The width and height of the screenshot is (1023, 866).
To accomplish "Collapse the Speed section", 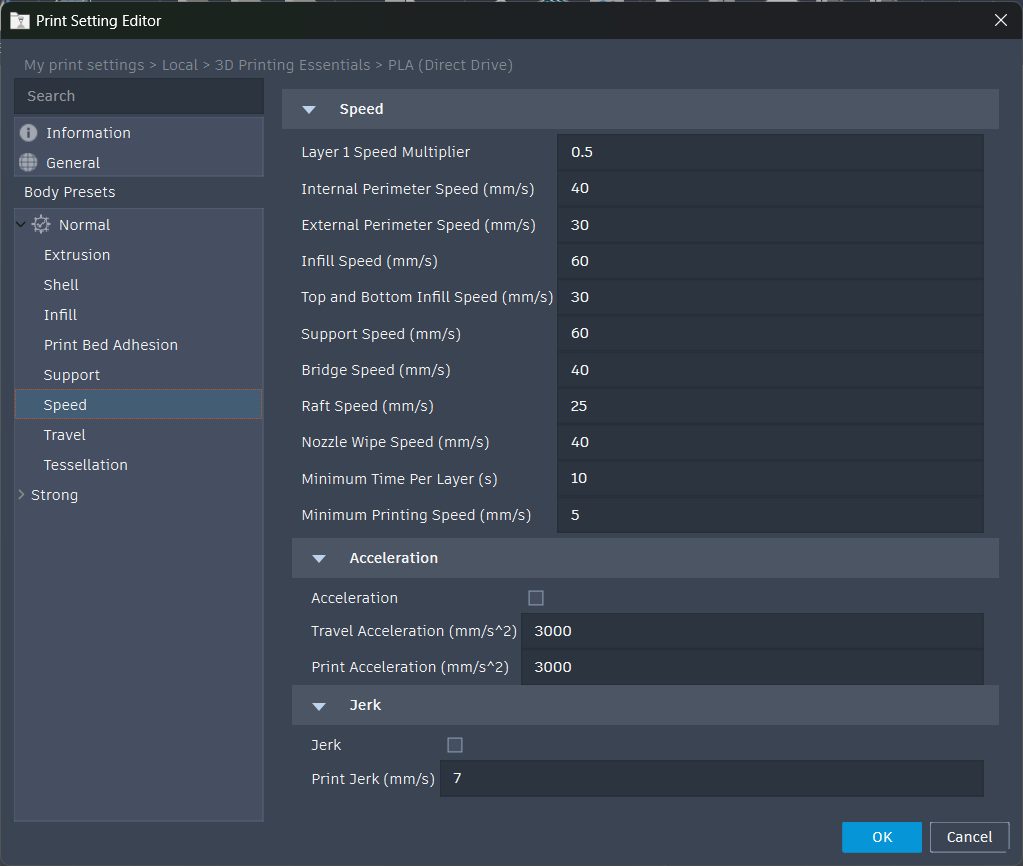I will (309, 110).
